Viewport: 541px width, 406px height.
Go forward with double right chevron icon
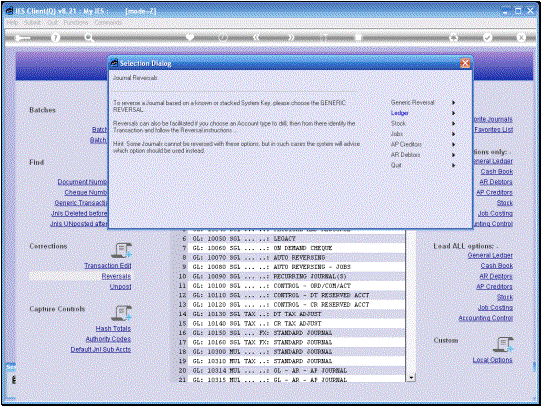291,38
